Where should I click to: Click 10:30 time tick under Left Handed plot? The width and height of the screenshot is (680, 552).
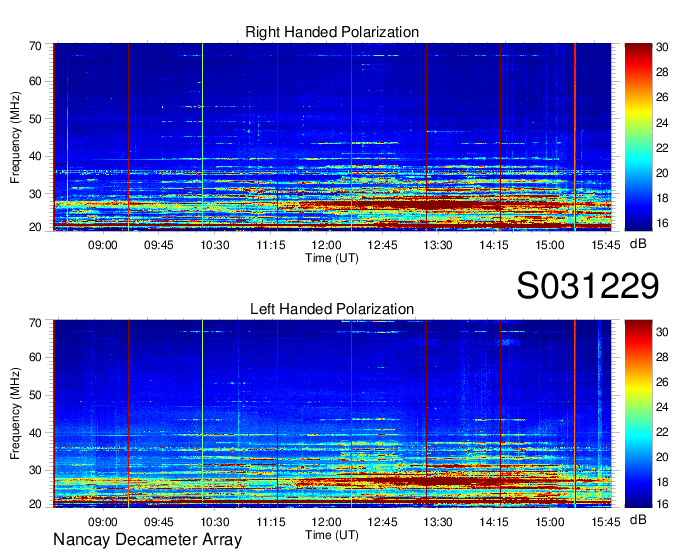tap(215, 522)
